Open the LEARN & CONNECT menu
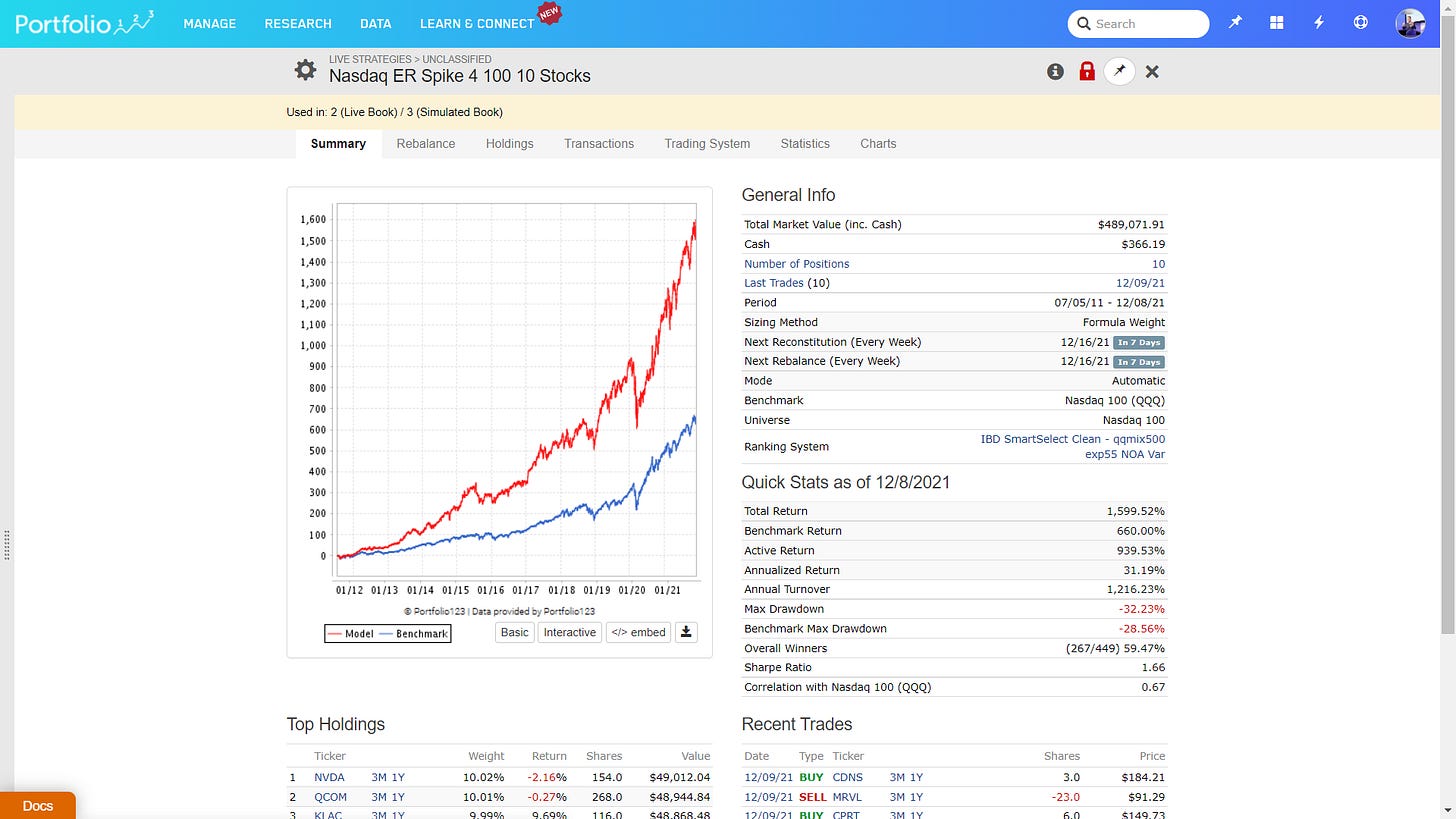The width and height of the screenshot is (1456, 819). [x=477, y=23]
